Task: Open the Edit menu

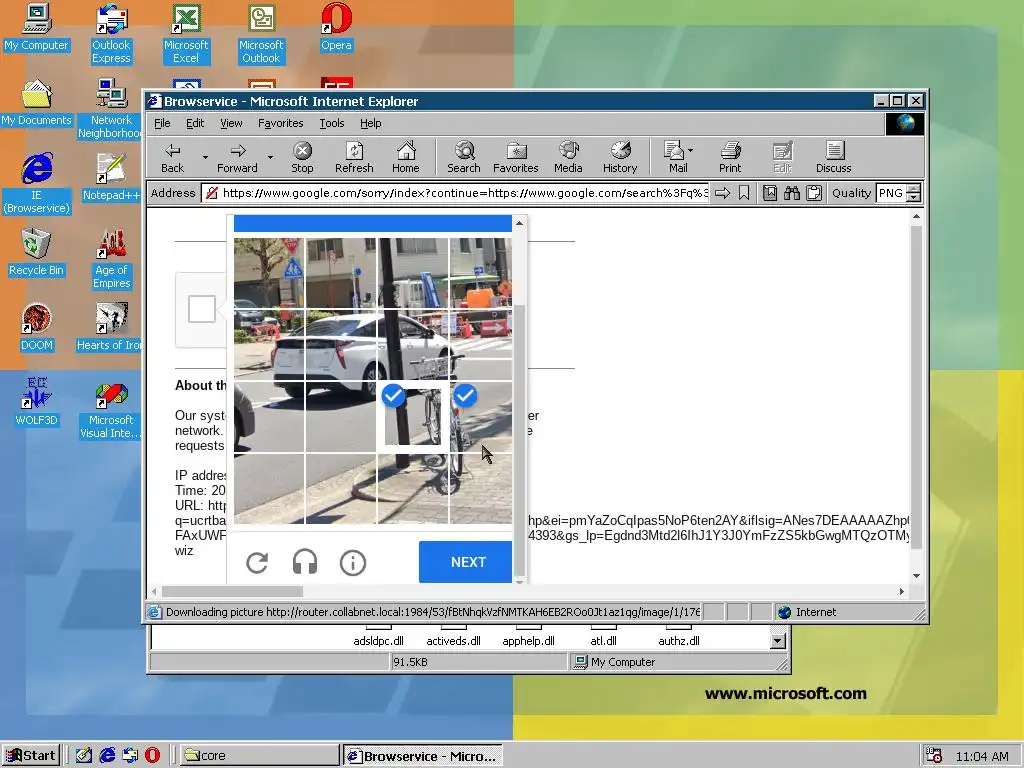Action: pos(195,123)
